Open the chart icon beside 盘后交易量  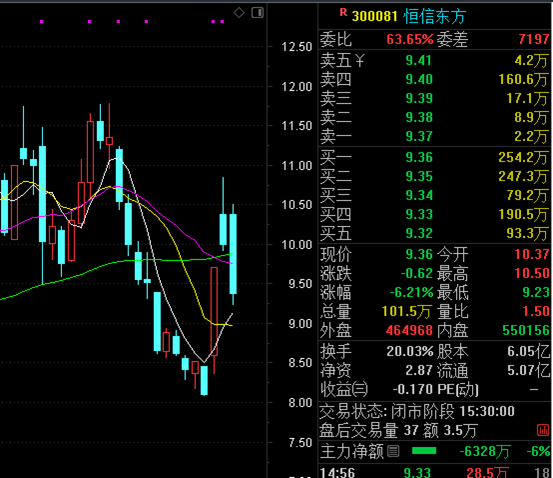[x=543, y=430]
